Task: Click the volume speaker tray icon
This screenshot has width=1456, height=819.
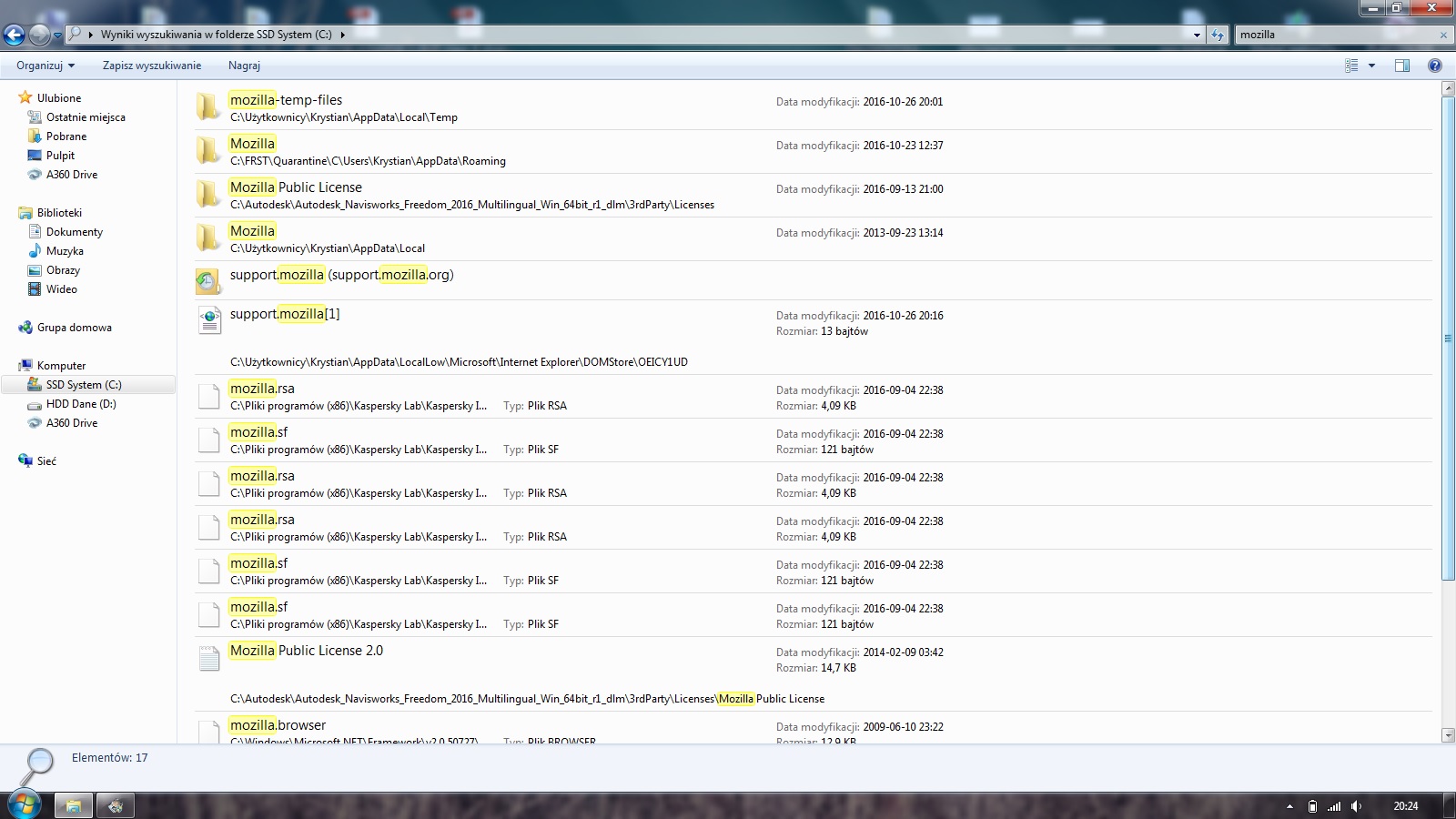Action: pos(1356,806)
